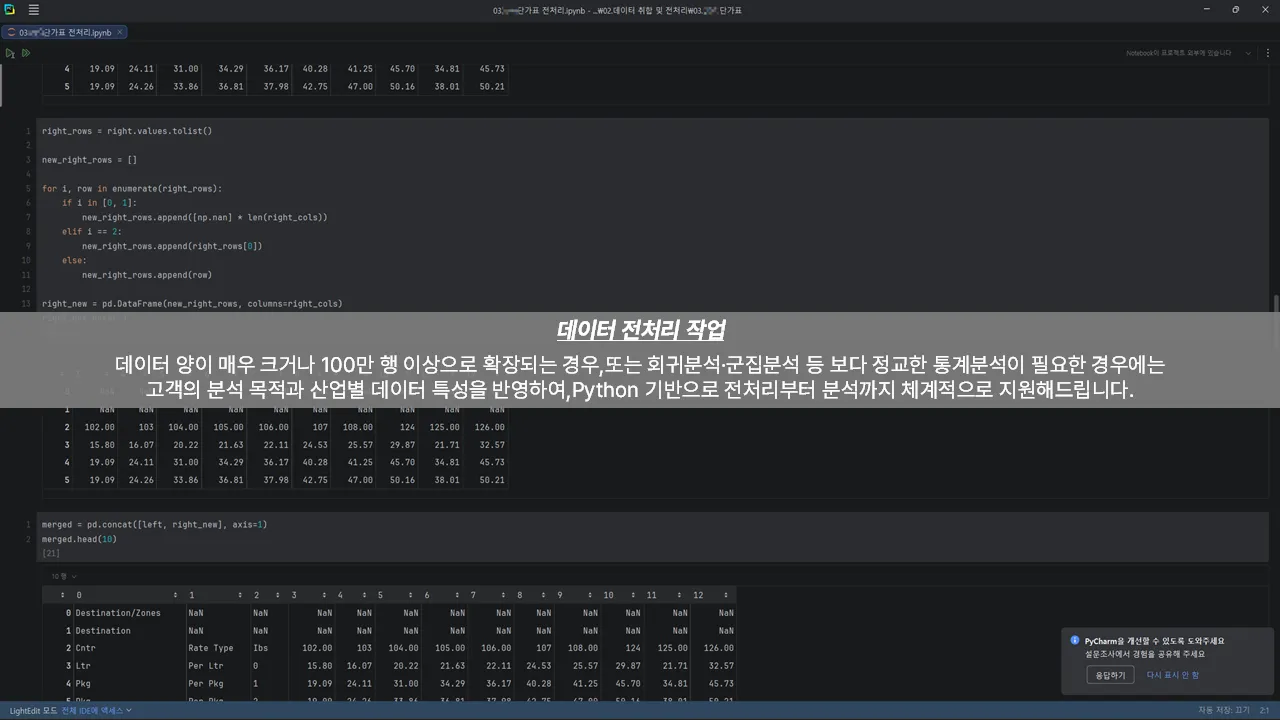Click the cursor position 2:1 indicator
1280x720 pixels.
1264,710
